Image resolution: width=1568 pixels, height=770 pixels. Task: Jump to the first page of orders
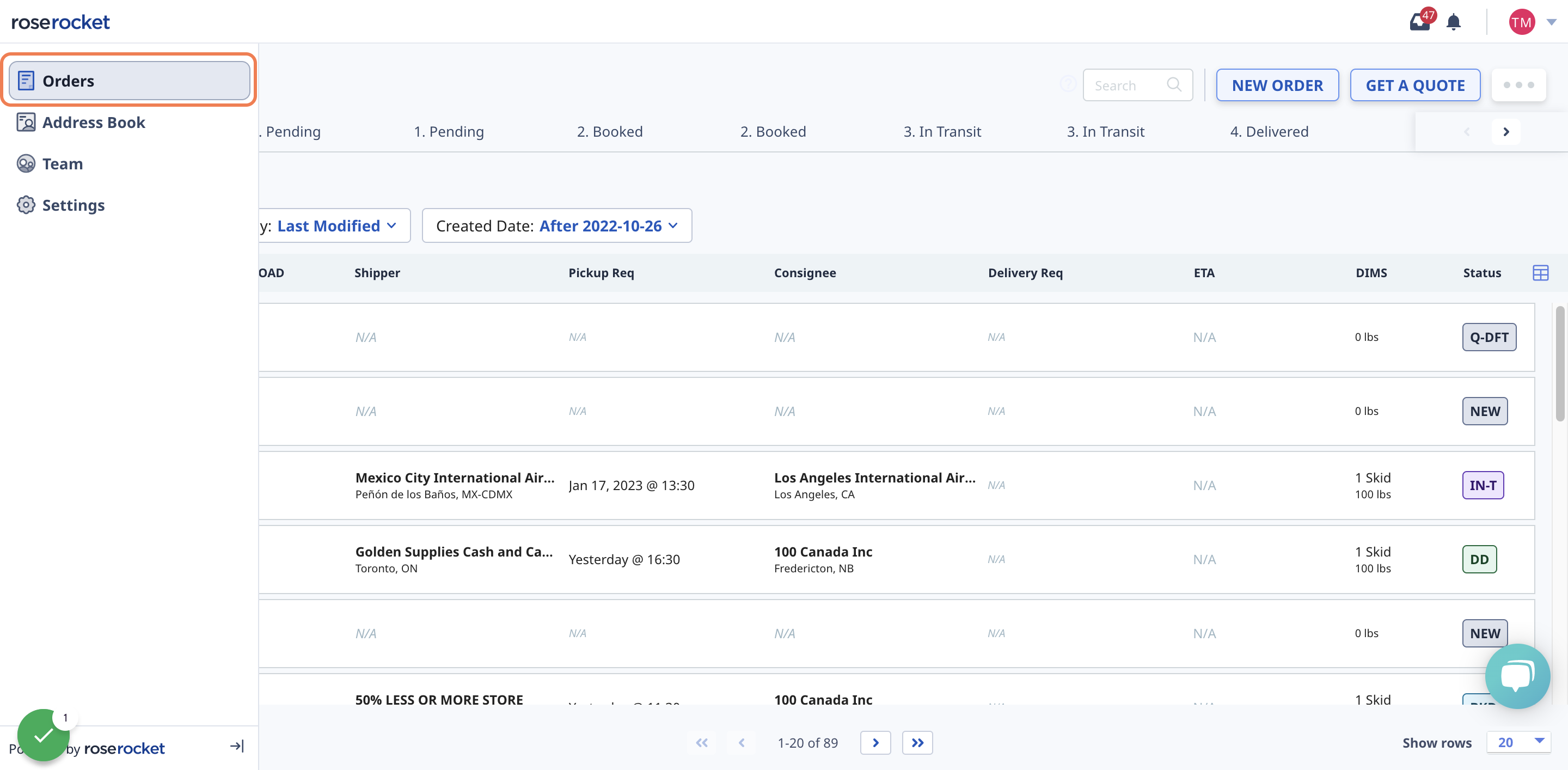coord(702,743)
